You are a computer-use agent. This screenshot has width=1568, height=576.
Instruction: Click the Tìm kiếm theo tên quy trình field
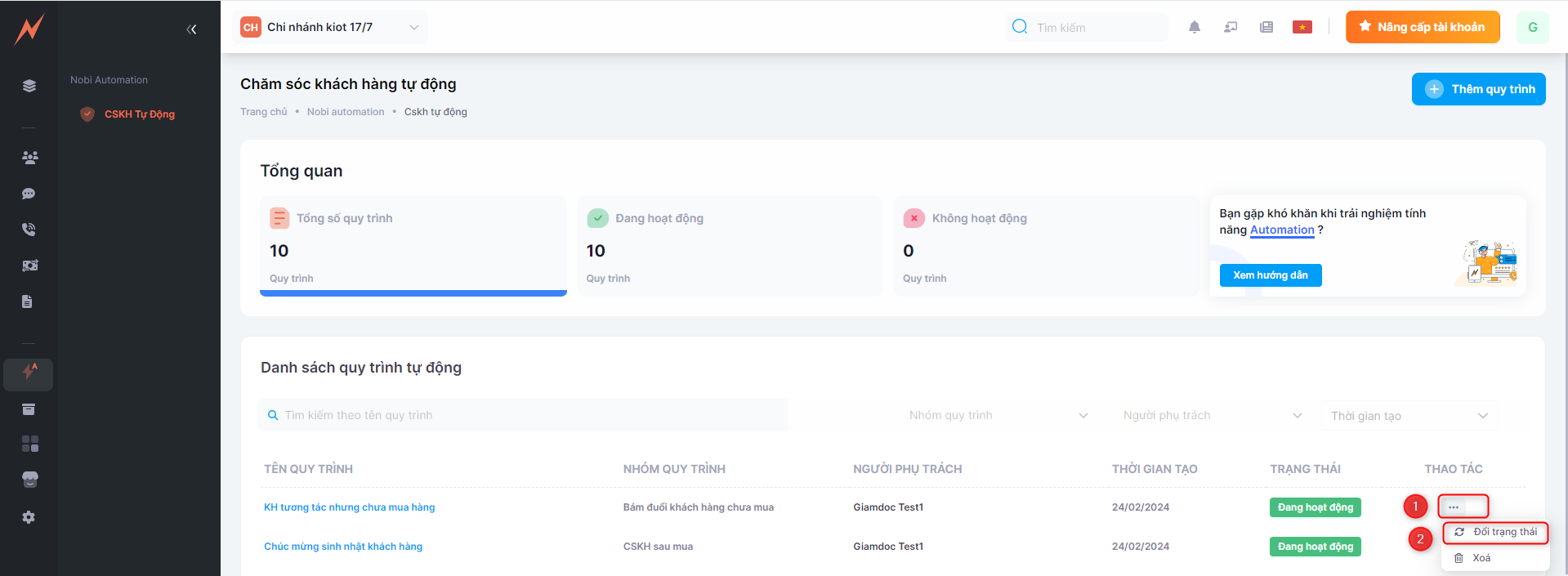click(x=523, y=415)
